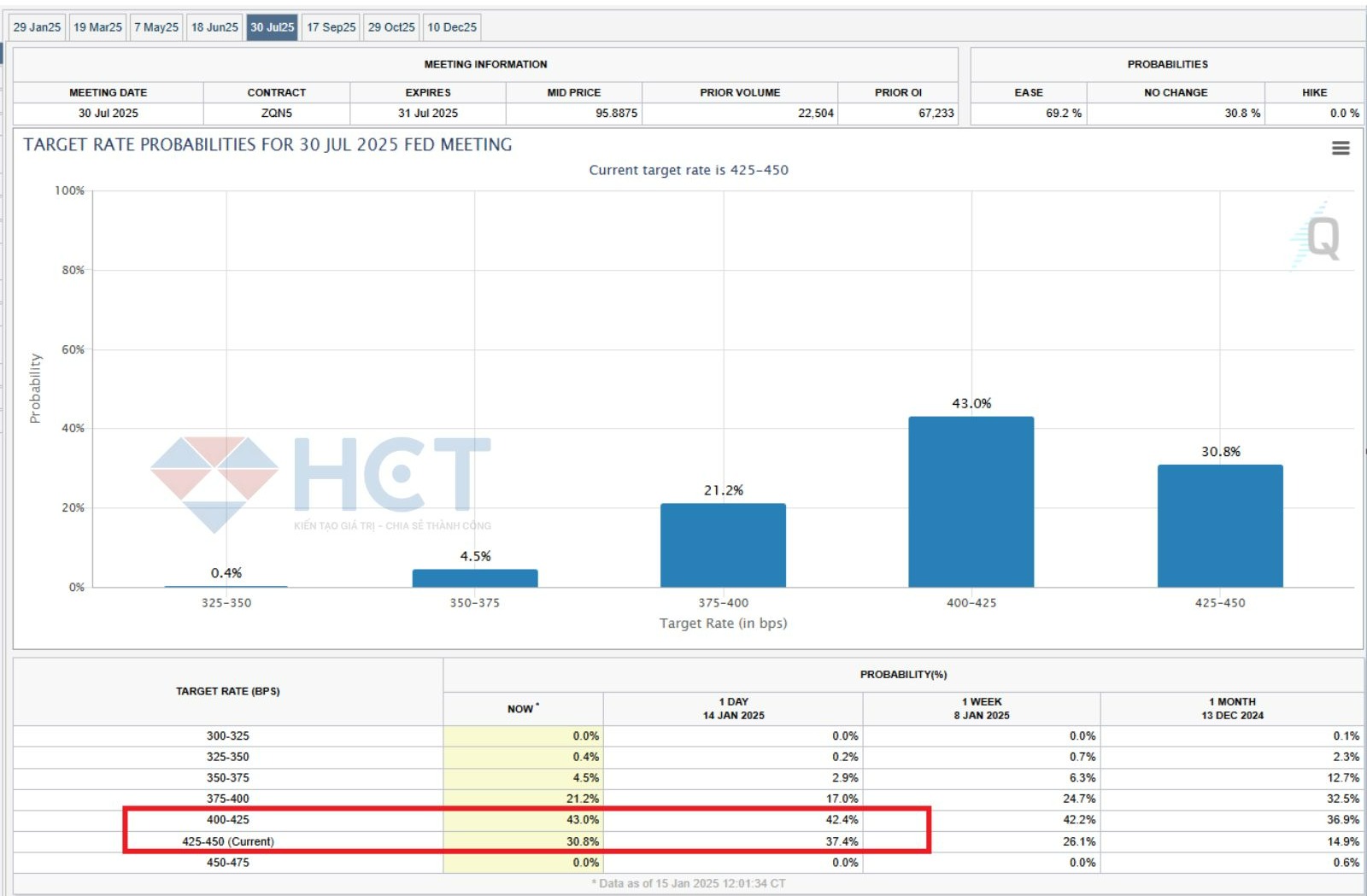Click the 'Data as of 15 Jan 2025' footnote
The image size is (1367, 896).
[688, 883]
